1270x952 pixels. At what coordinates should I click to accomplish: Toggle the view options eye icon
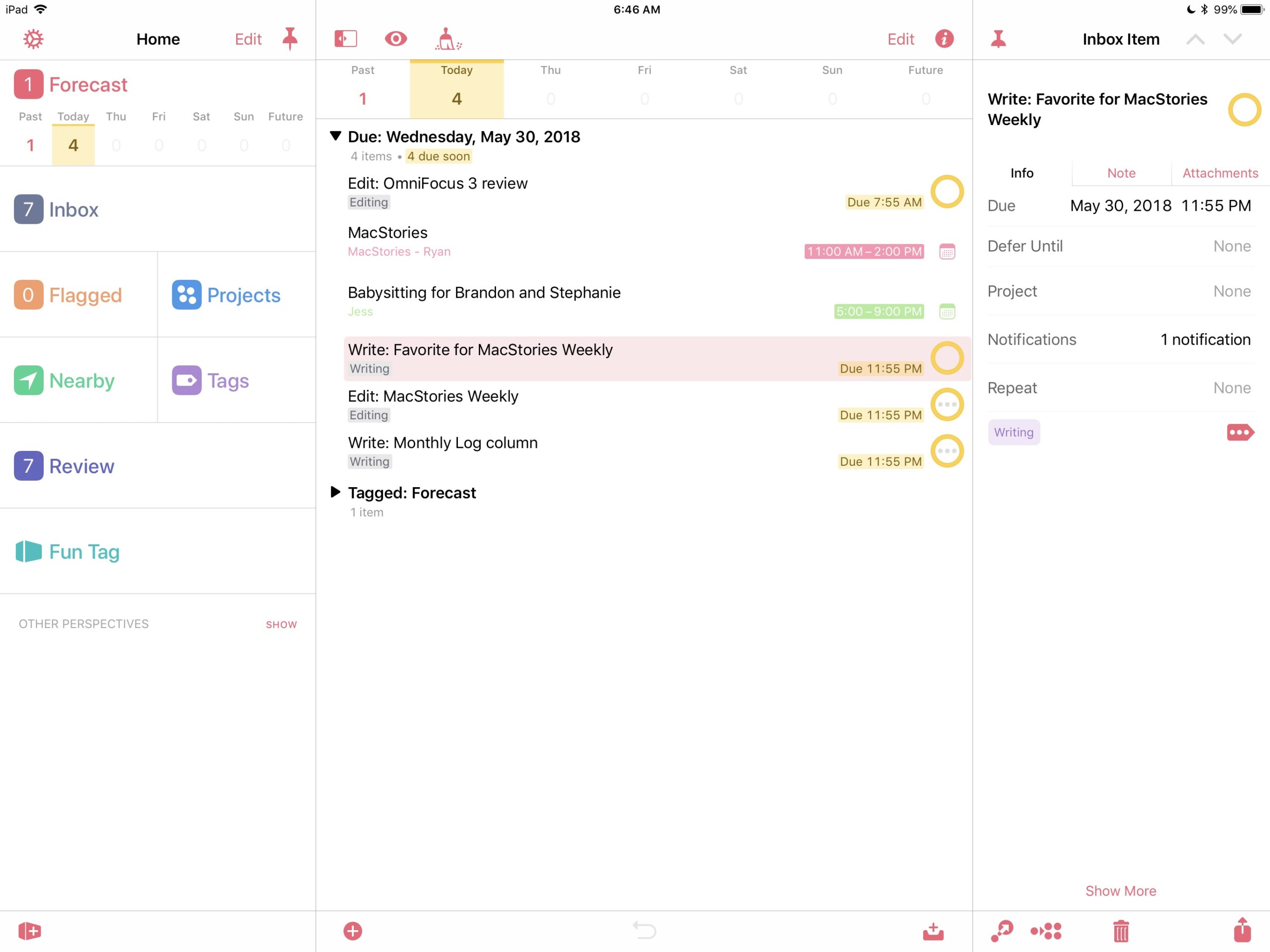pos(395,39)
